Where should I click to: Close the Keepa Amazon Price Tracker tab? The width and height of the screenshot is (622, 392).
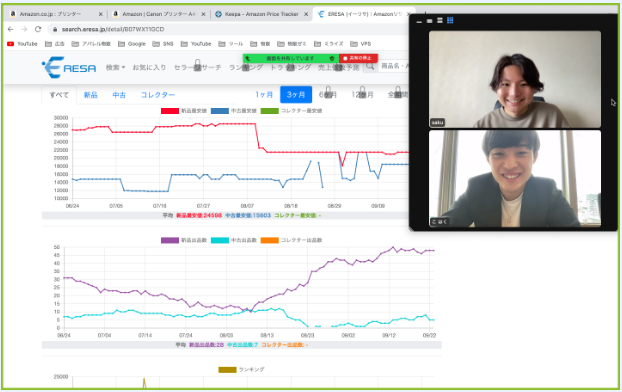click(306, 14)
